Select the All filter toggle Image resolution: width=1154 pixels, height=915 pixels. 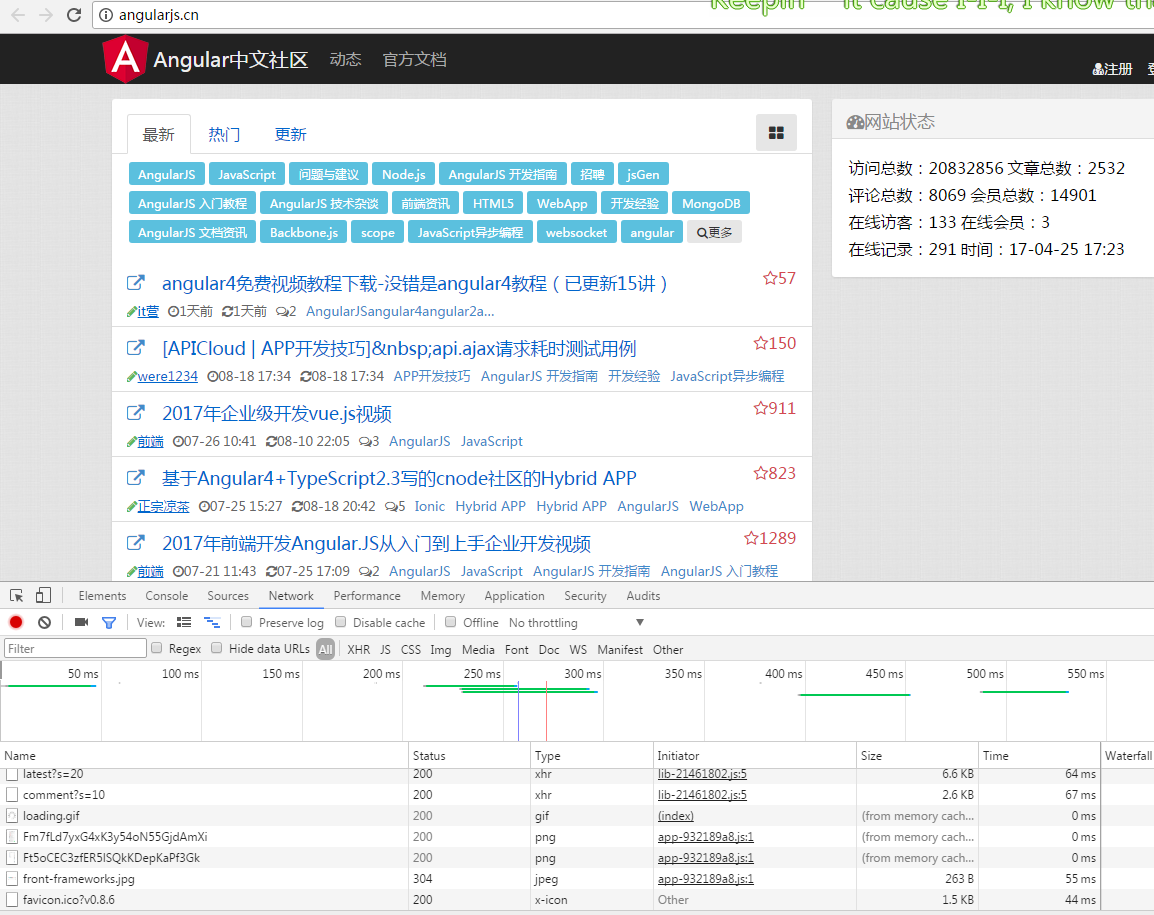(x=325, y=649)
